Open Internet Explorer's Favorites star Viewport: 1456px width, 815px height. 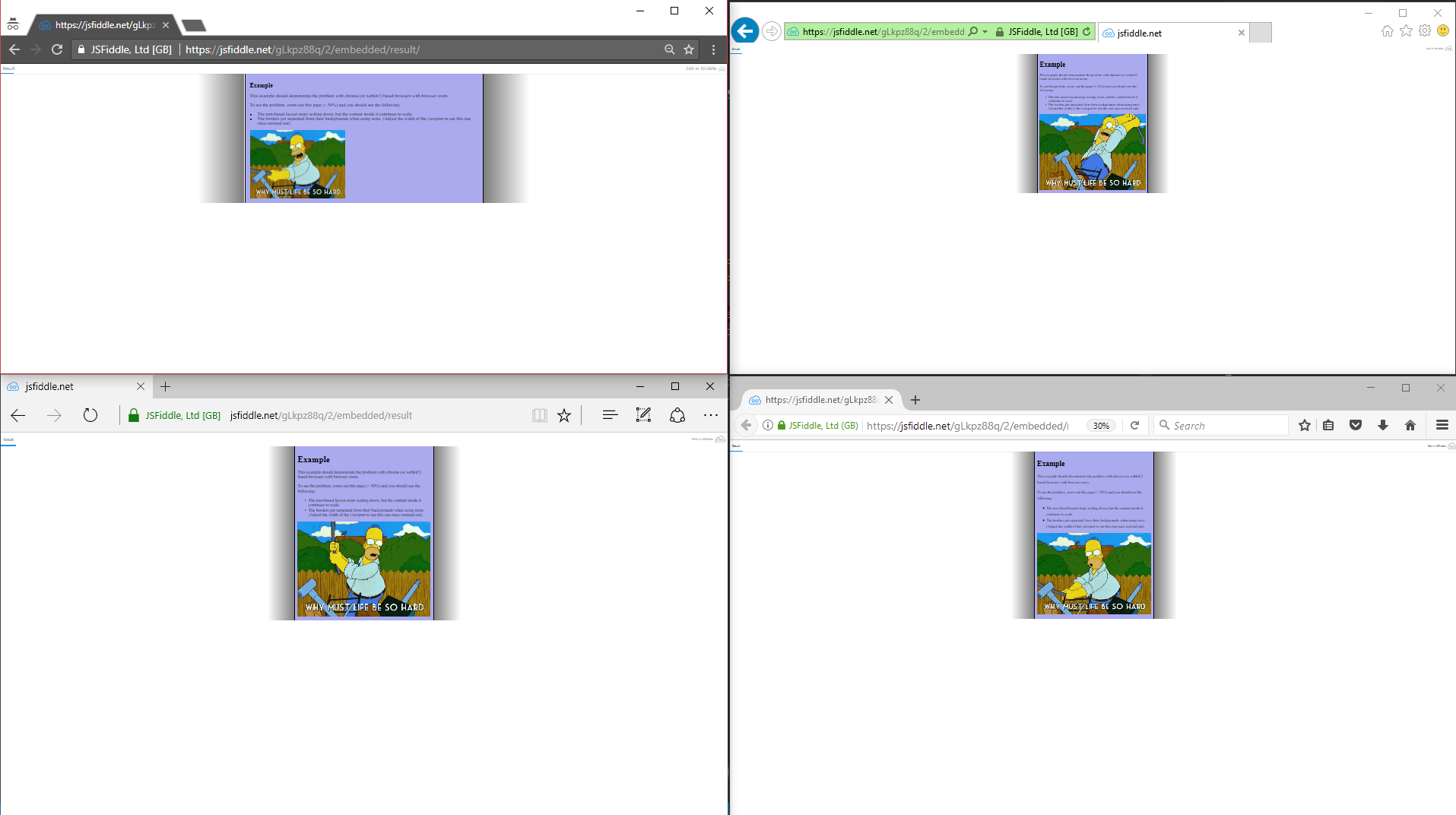[x=1406, y=31]
